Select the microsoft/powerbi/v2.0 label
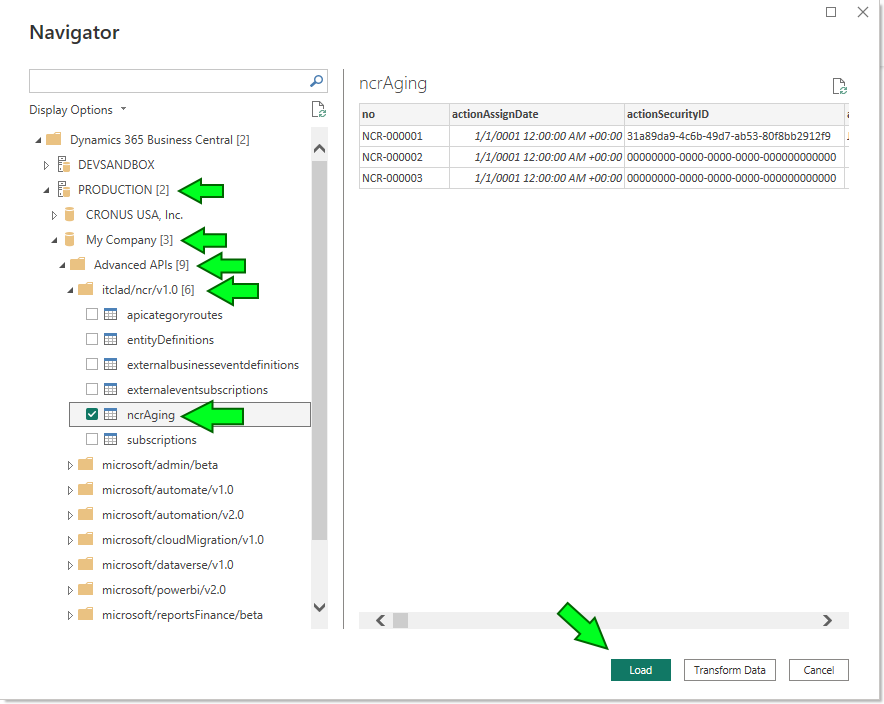This screenshot has height=704, width=884. coord(164,590)
